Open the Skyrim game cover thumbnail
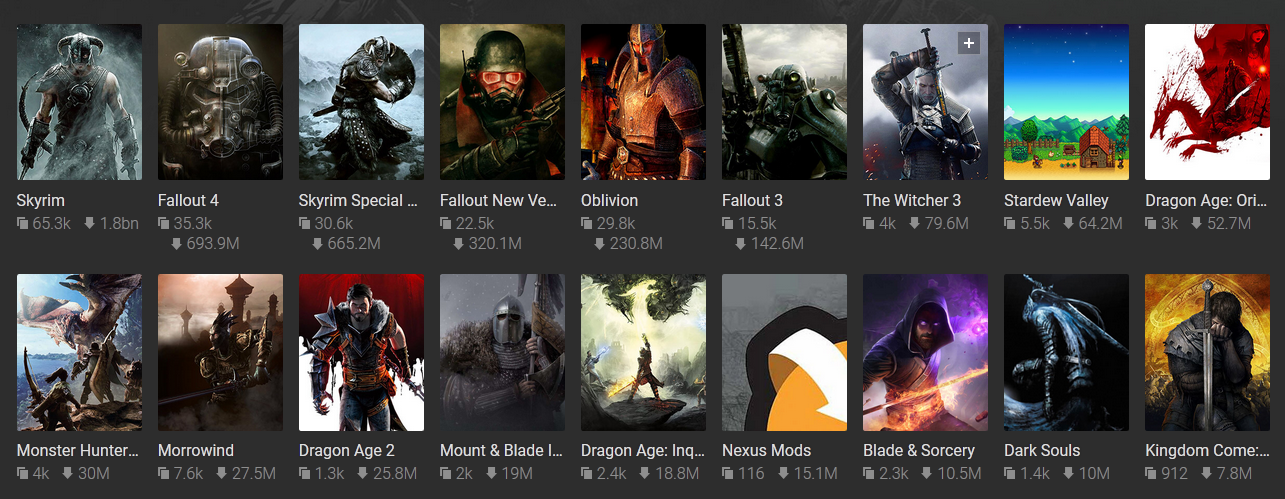 pyautogui.click(x=79, y=102)
